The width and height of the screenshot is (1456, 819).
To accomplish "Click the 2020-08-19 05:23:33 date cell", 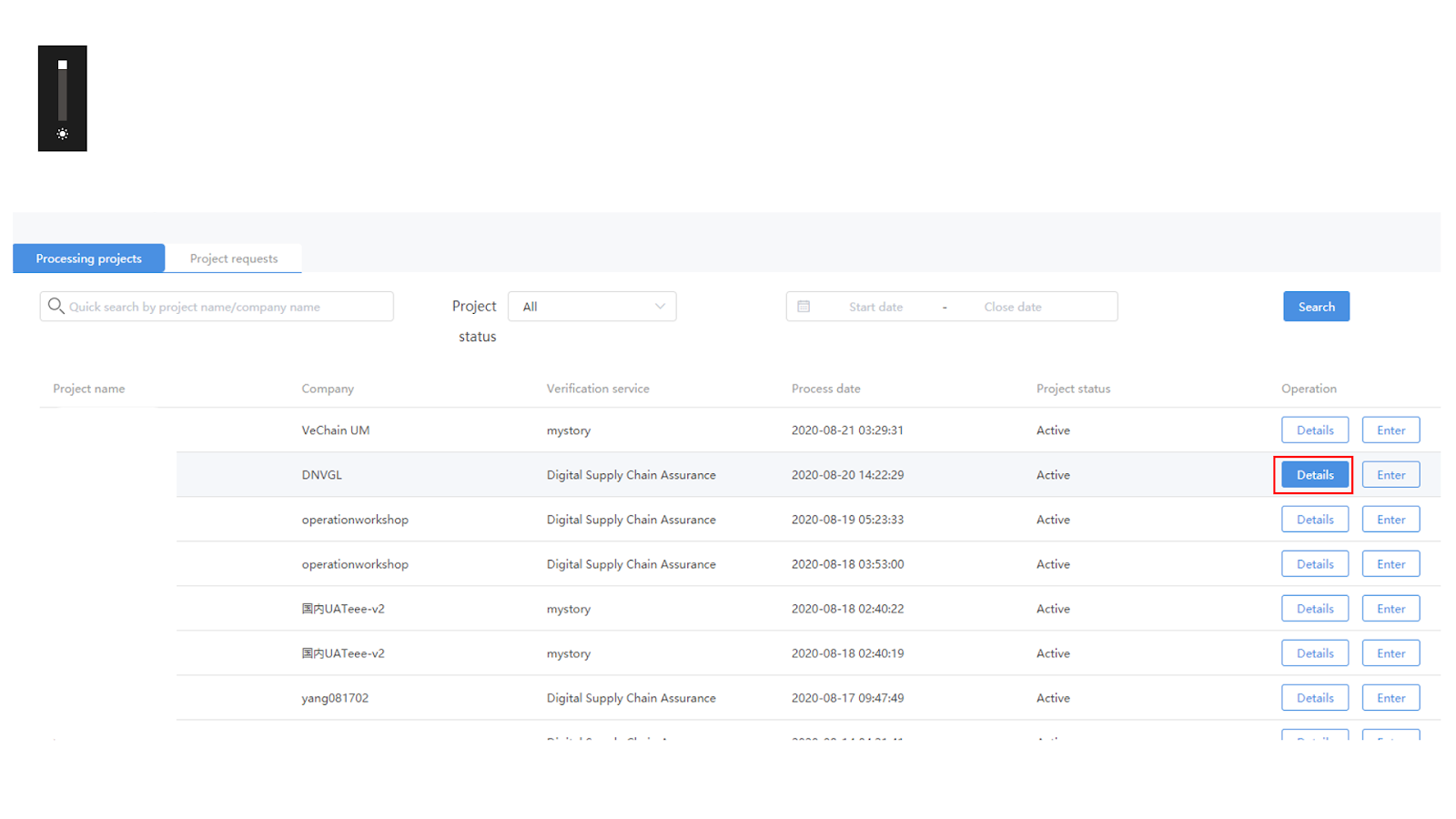I will coord(847,520).
